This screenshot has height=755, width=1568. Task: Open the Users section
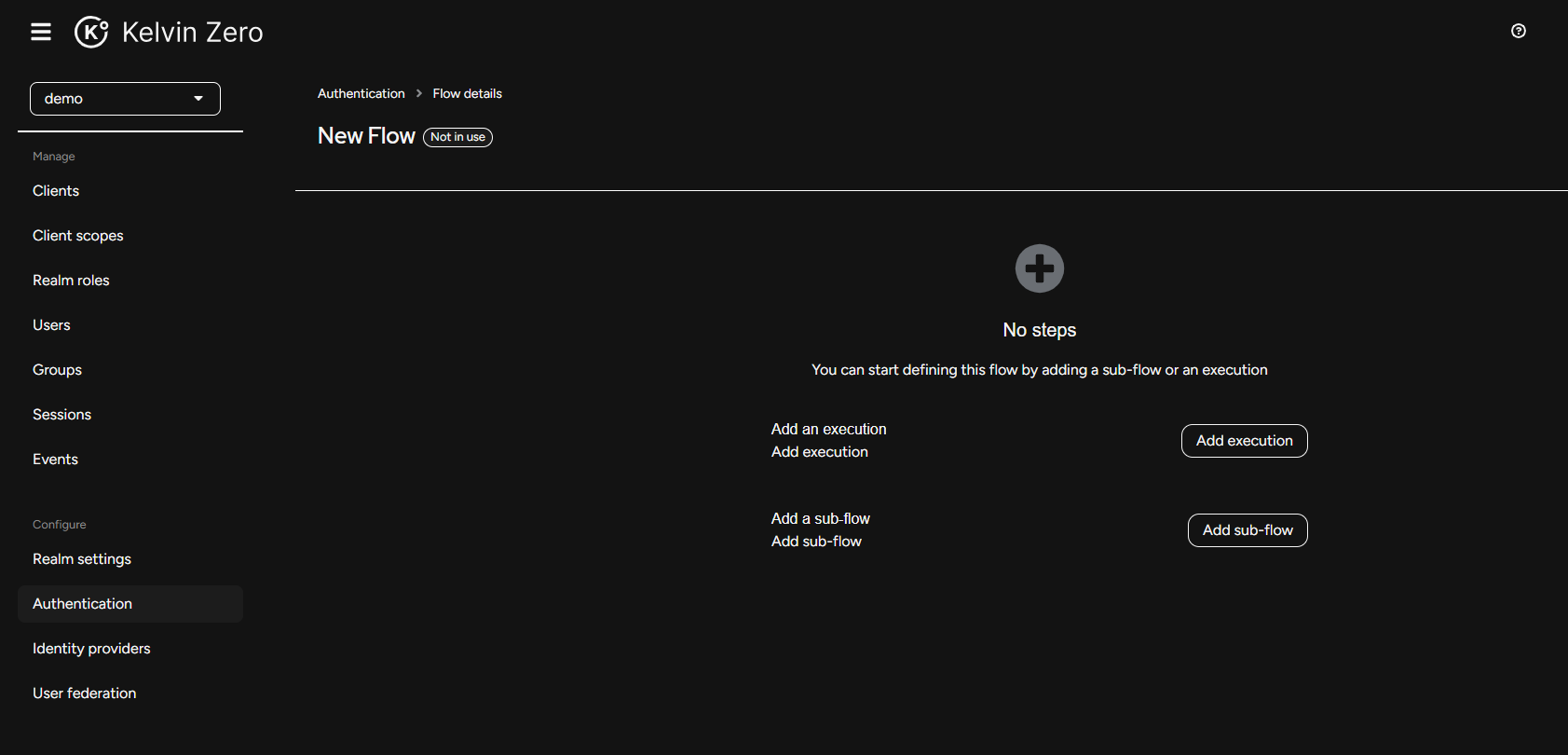pyautogui.click(x=51, y=325)
